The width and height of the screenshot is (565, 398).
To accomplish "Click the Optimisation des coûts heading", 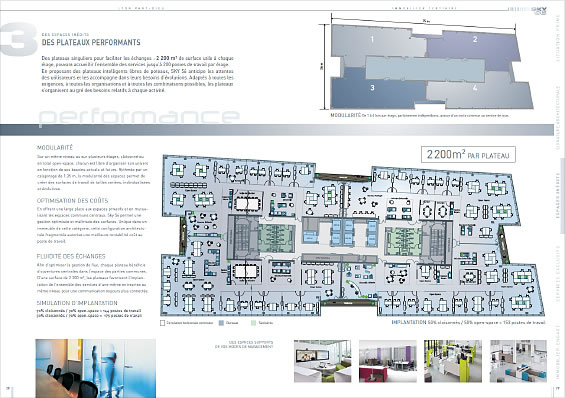I will coord(72,201).
